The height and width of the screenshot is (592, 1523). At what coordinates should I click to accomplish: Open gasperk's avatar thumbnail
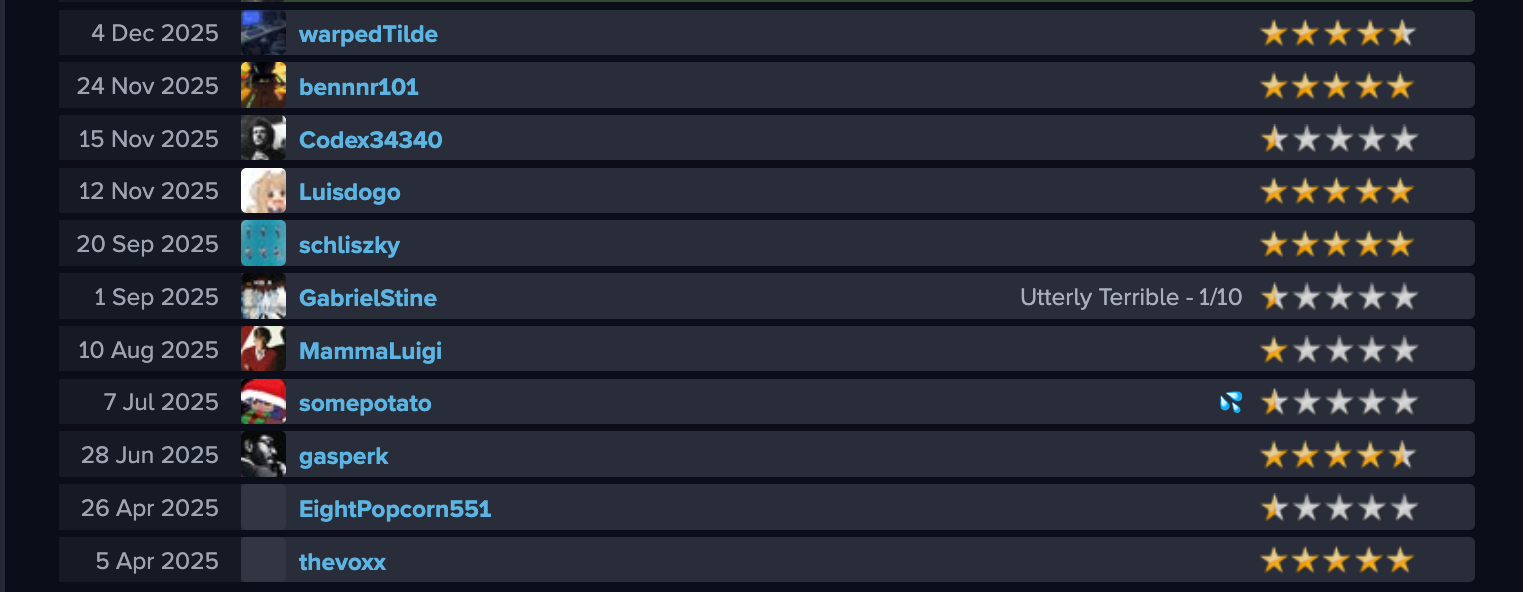coord(263,455)
